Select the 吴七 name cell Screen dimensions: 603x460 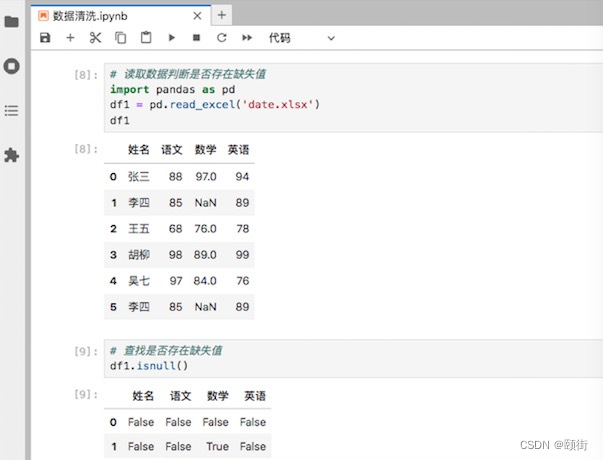coord(138,281)
